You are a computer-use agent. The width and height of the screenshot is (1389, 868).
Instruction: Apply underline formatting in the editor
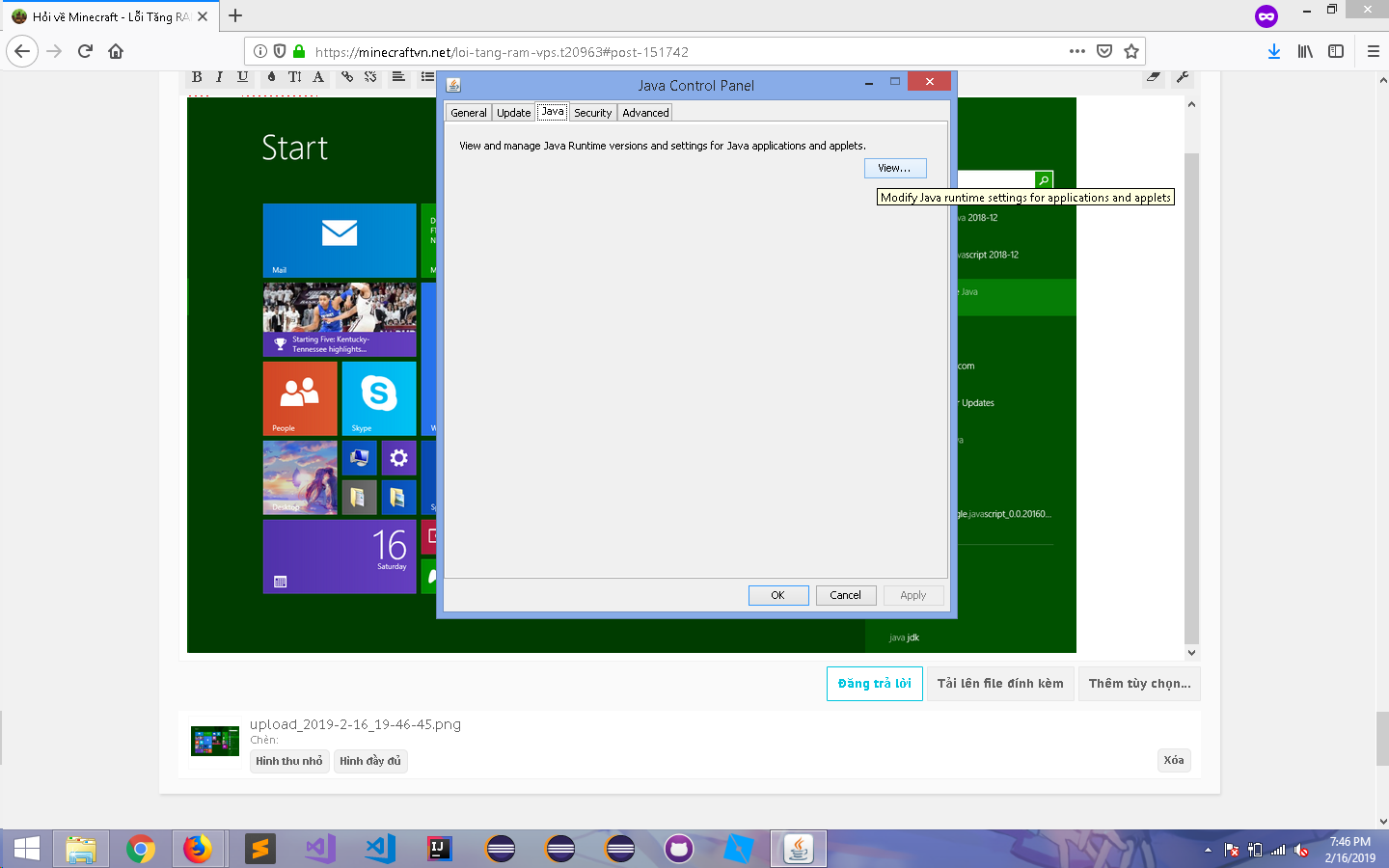coord(242,77)
